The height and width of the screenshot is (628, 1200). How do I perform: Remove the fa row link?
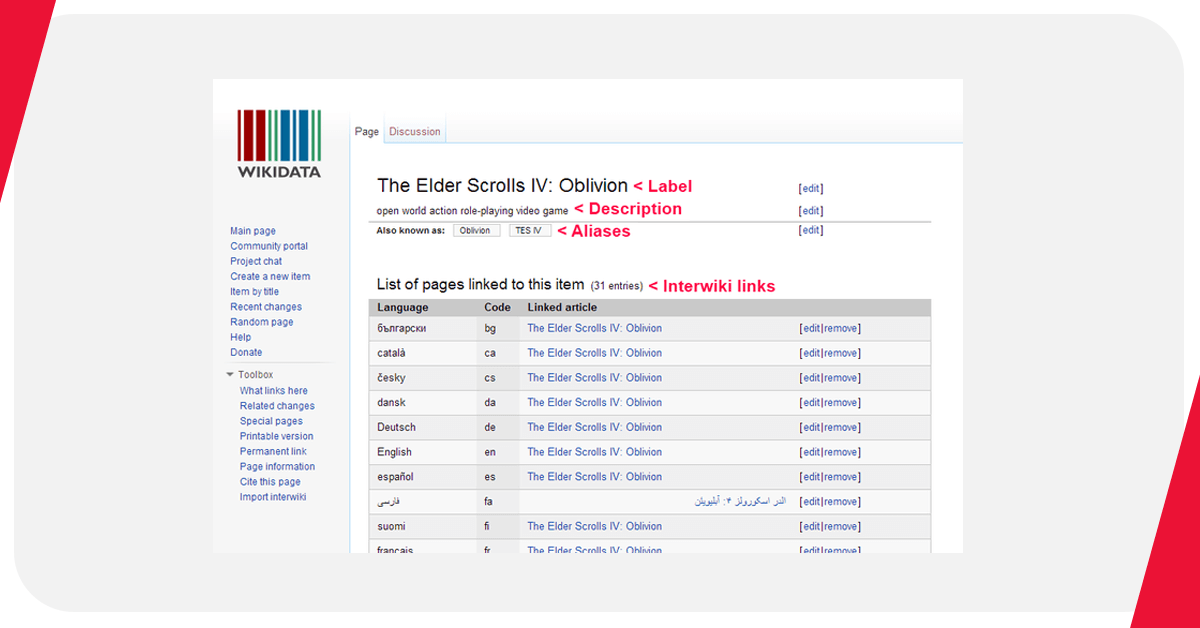point(841,502)
